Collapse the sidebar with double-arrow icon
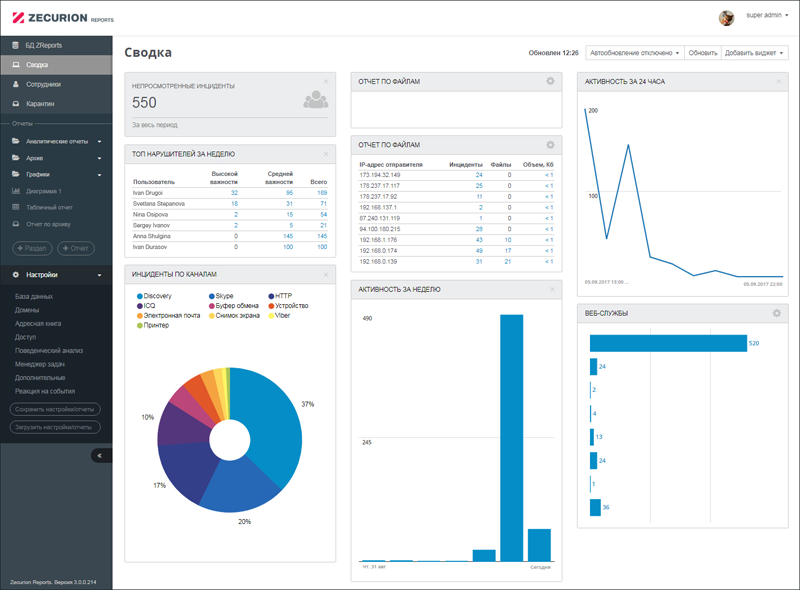Screen dimensions: 800x590 click(x=101, y=455)
